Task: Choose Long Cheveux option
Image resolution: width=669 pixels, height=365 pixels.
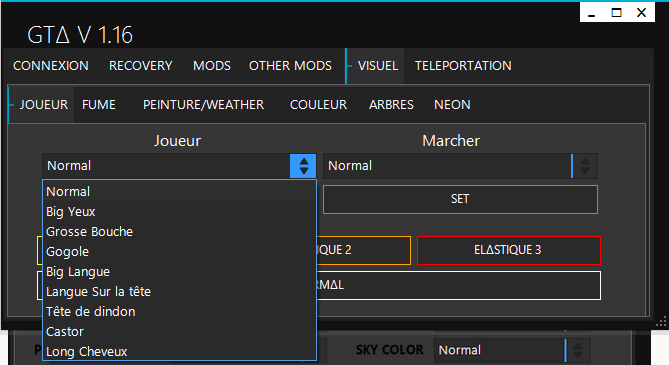Action: pos(179,351)
